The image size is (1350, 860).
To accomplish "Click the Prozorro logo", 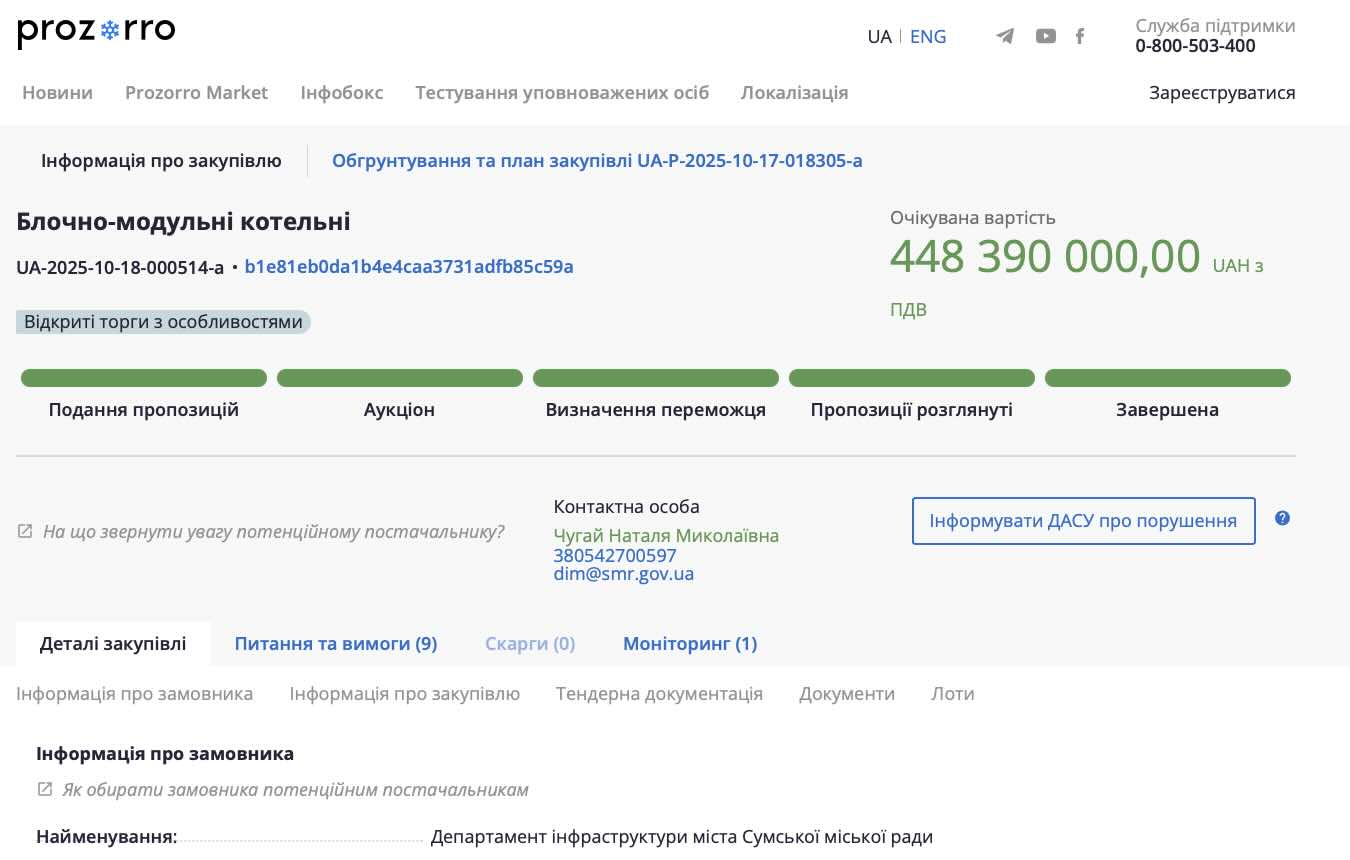I will click(x=96, y=32).
